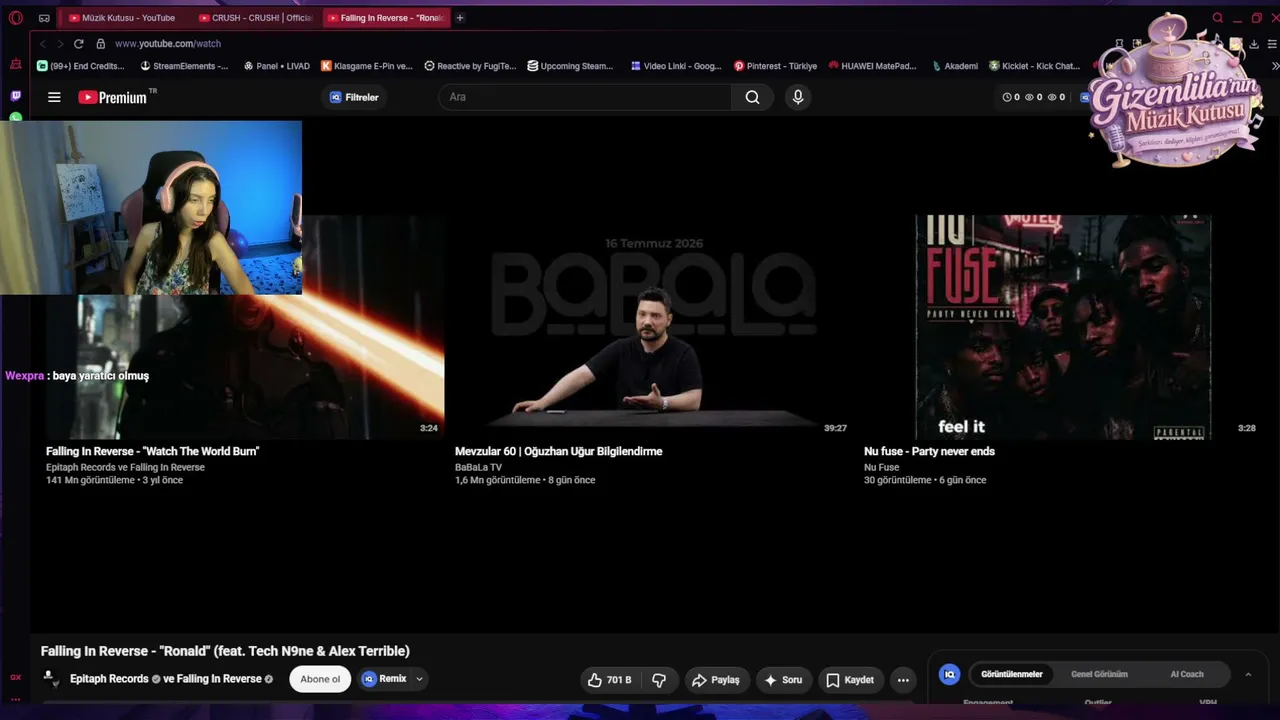Go to the YouTube Premium home logo
Screen dimensions: 1280x720
[113, 97]
